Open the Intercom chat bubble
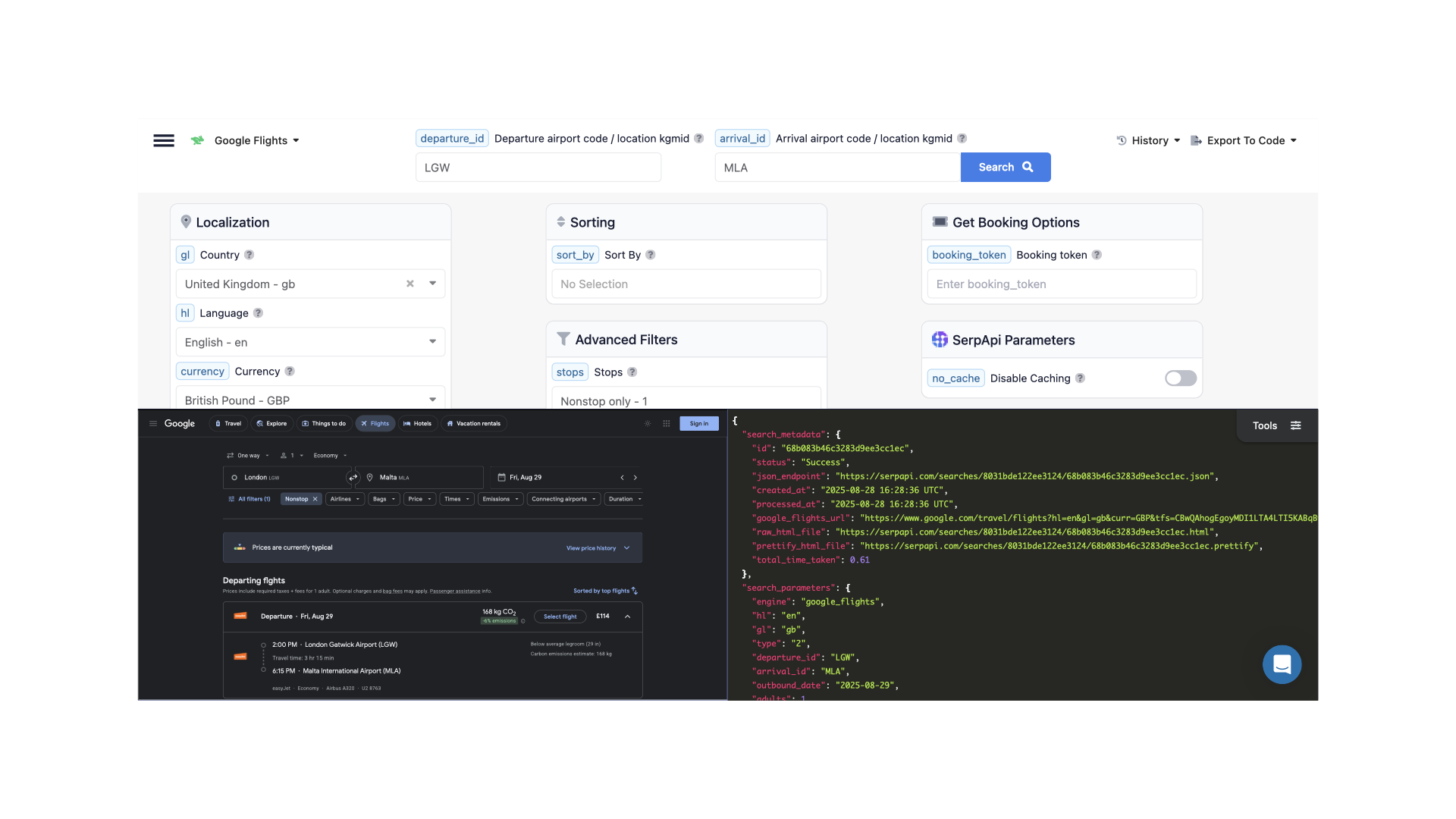 coord(1282,664)
